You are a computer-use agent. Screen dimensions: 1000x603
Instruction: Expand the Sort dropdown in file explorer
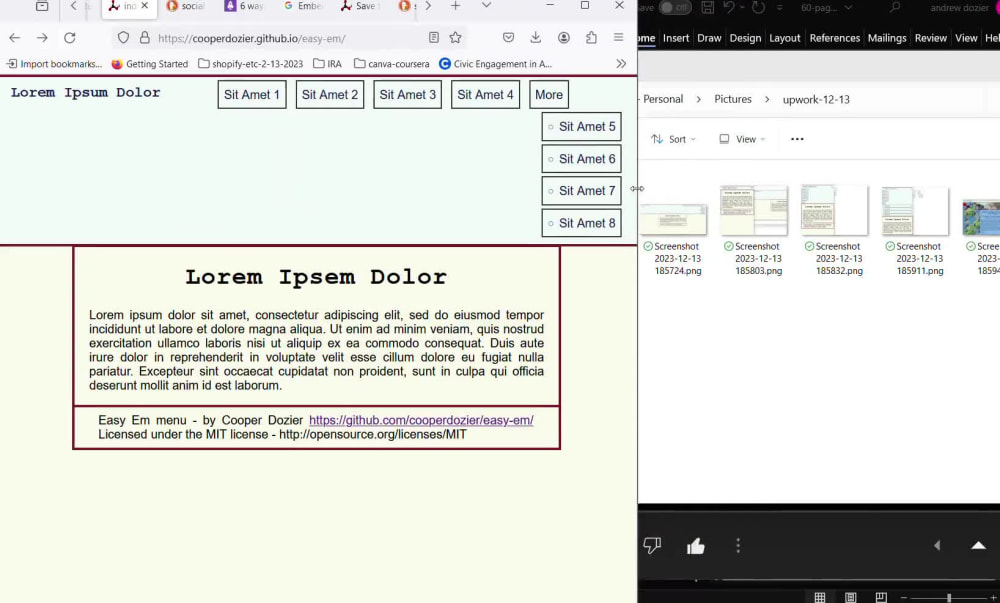tap(673, 139)
